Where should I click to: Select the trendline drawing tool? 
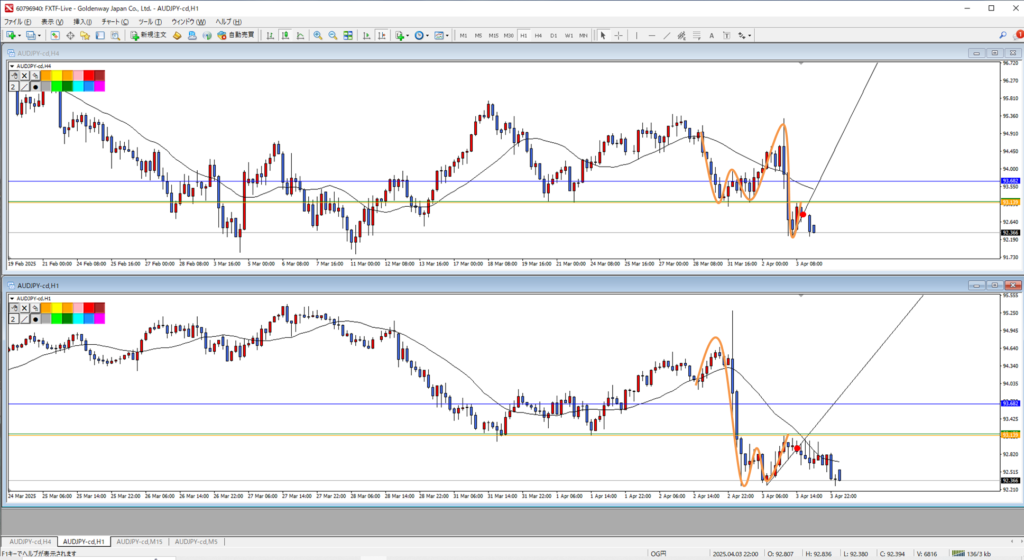[x=667, y=35]
